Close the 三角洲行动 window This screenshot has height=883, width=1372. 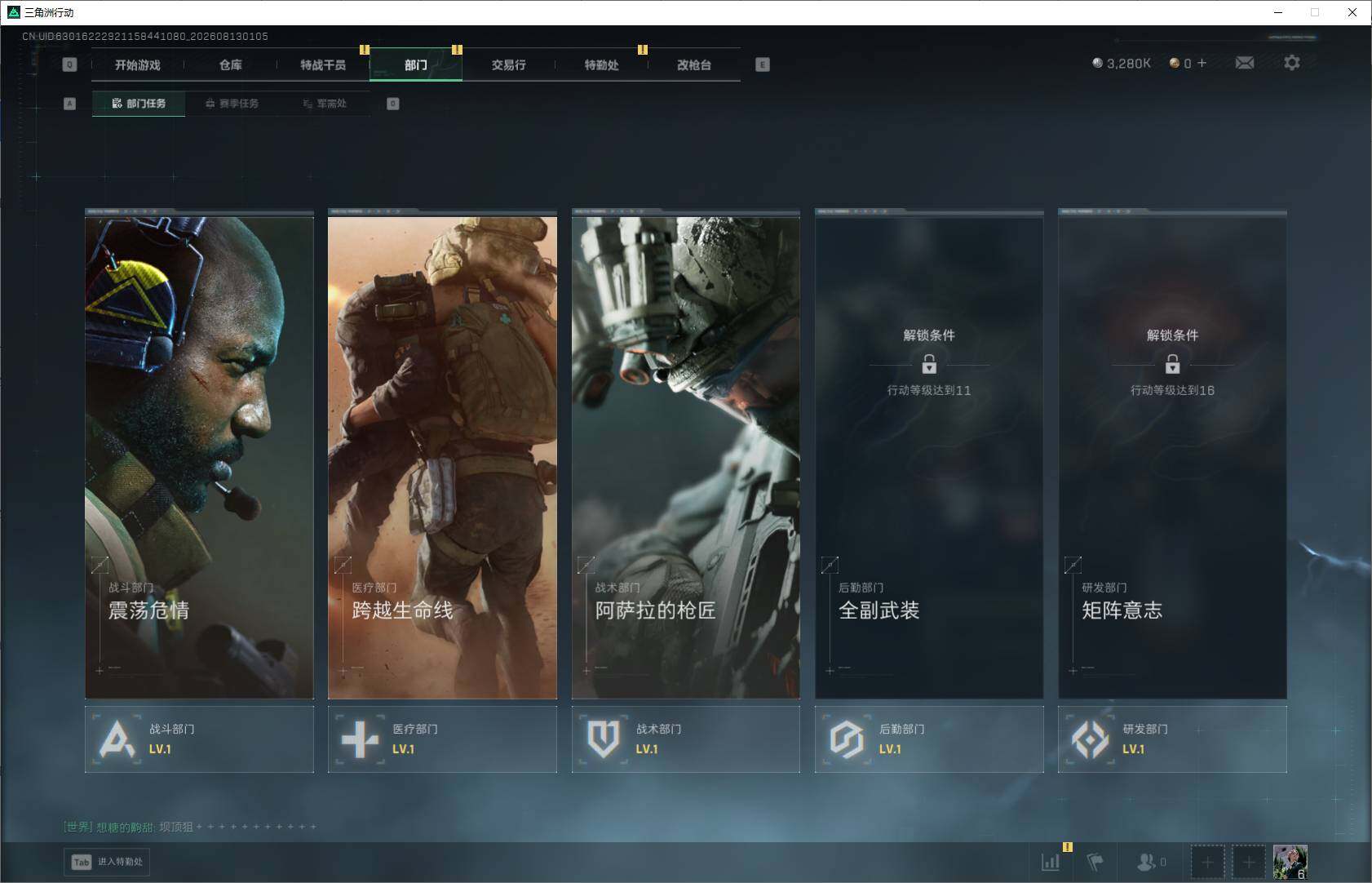coord(1352,12)
